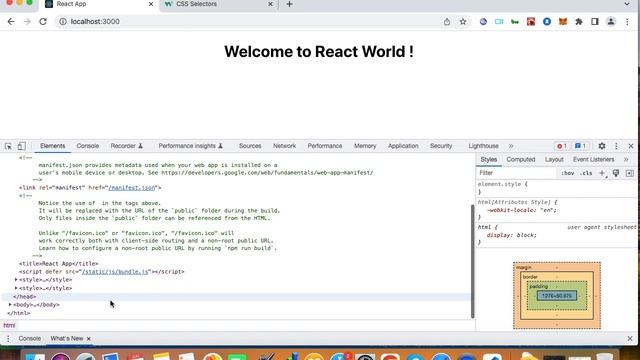Open DevTools settings gear
This screenshot has width=640, height=360.
pyautogui.click(x=602, y=146)
